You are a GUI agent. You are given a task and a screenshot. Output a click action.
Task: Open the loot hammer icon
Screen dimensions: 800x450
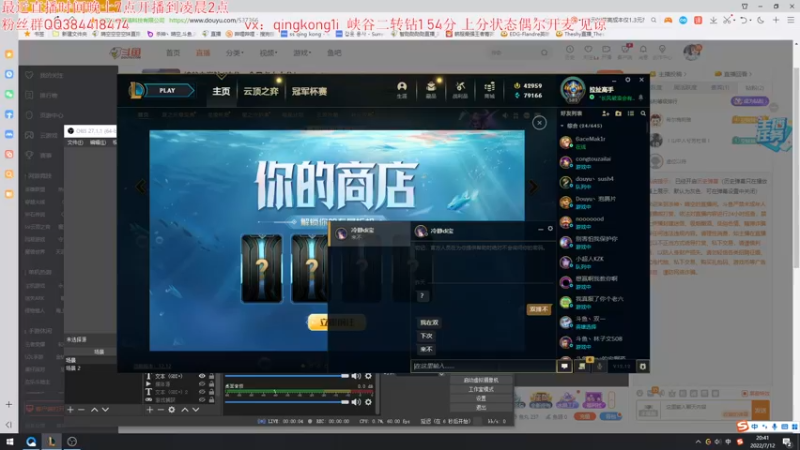pos(460,89)
